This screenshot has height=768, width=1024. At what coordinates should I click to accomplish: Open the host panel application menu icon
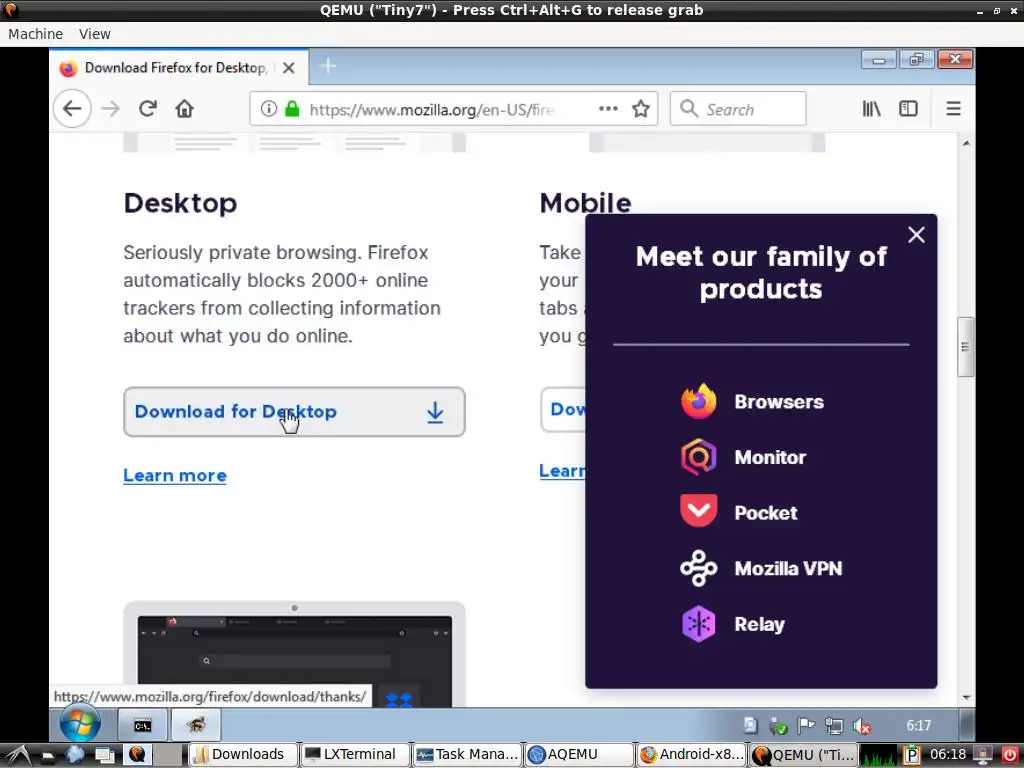[x=18, y=755]
